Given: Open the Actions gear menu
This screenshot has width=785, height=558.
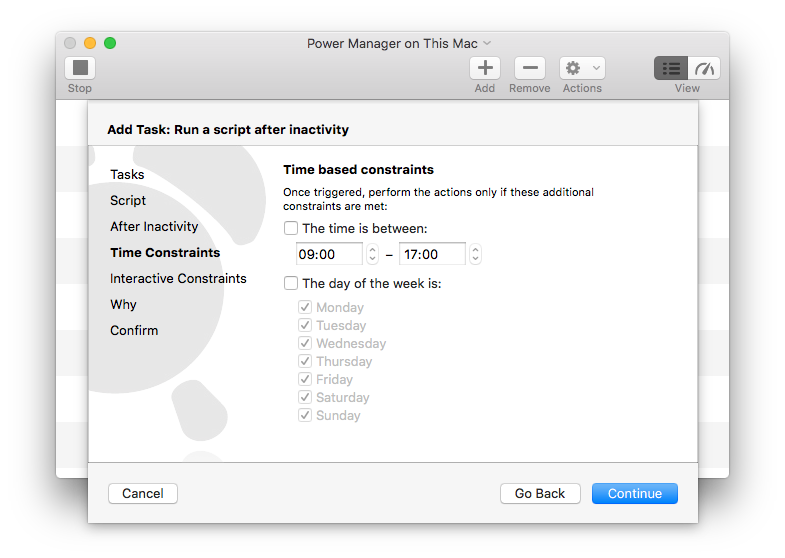Looking at the screenshot, I should [582, 68].
